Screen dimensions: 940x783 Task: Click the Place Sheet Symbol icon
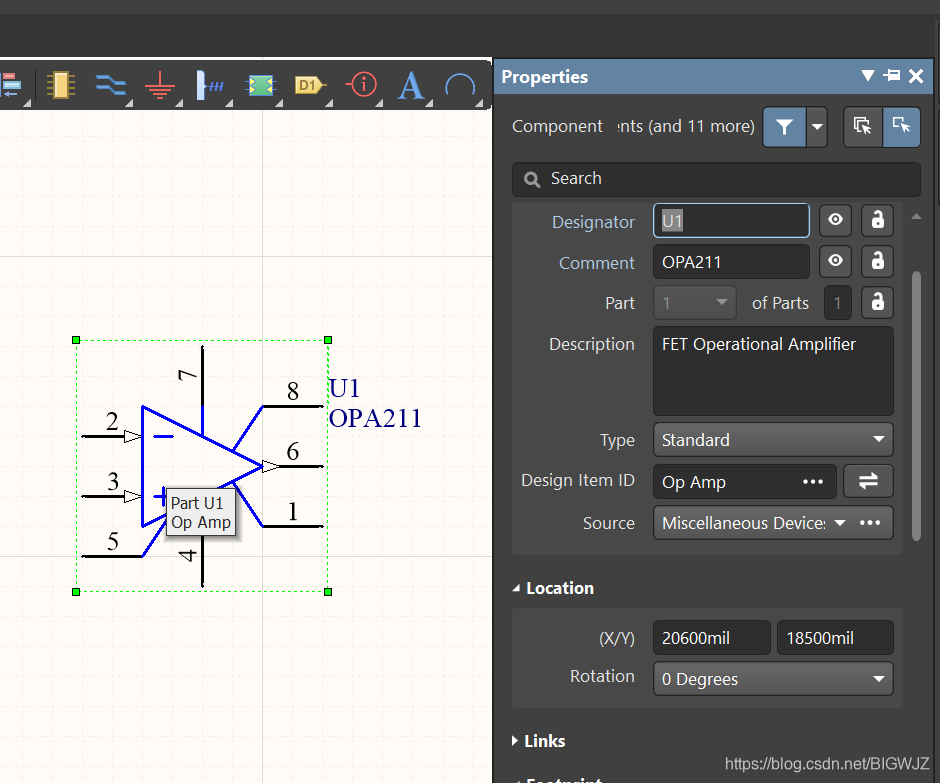pos(261,86)
